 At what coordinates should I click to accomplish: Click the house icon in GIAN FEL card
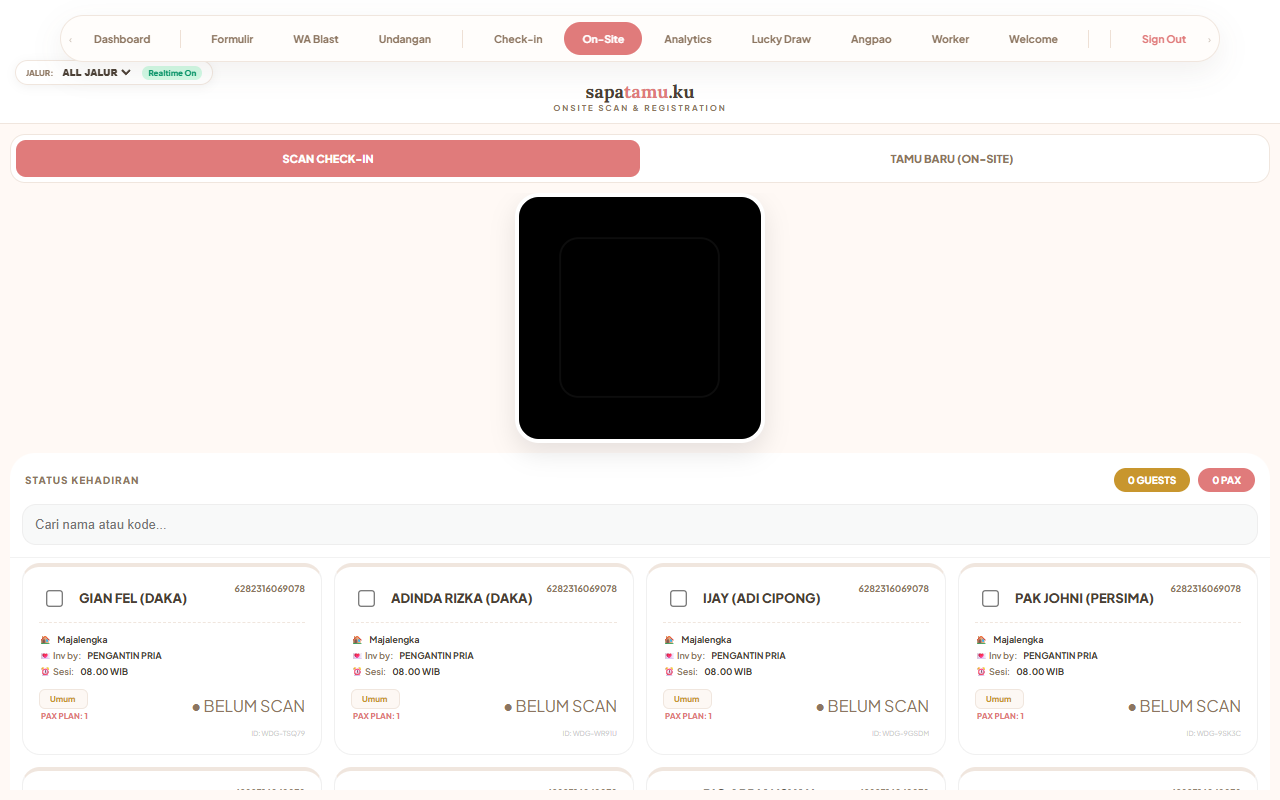[x=45, y=640]
